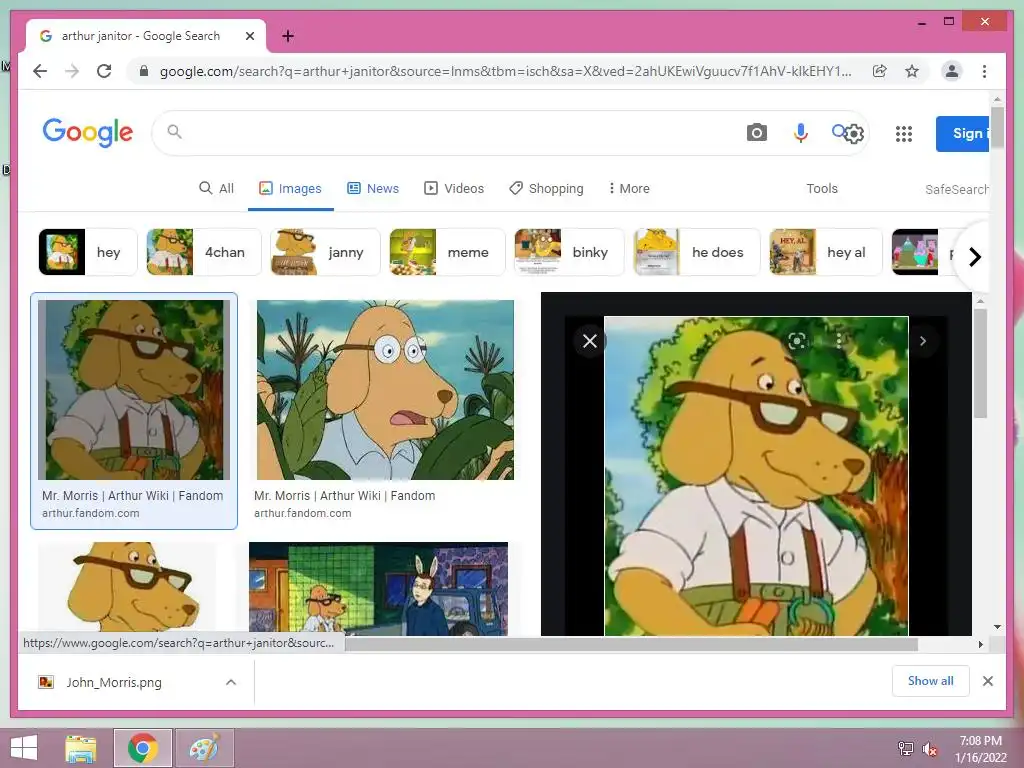
Task: Close the arthur janitor tab
Action: pos(249,36)
